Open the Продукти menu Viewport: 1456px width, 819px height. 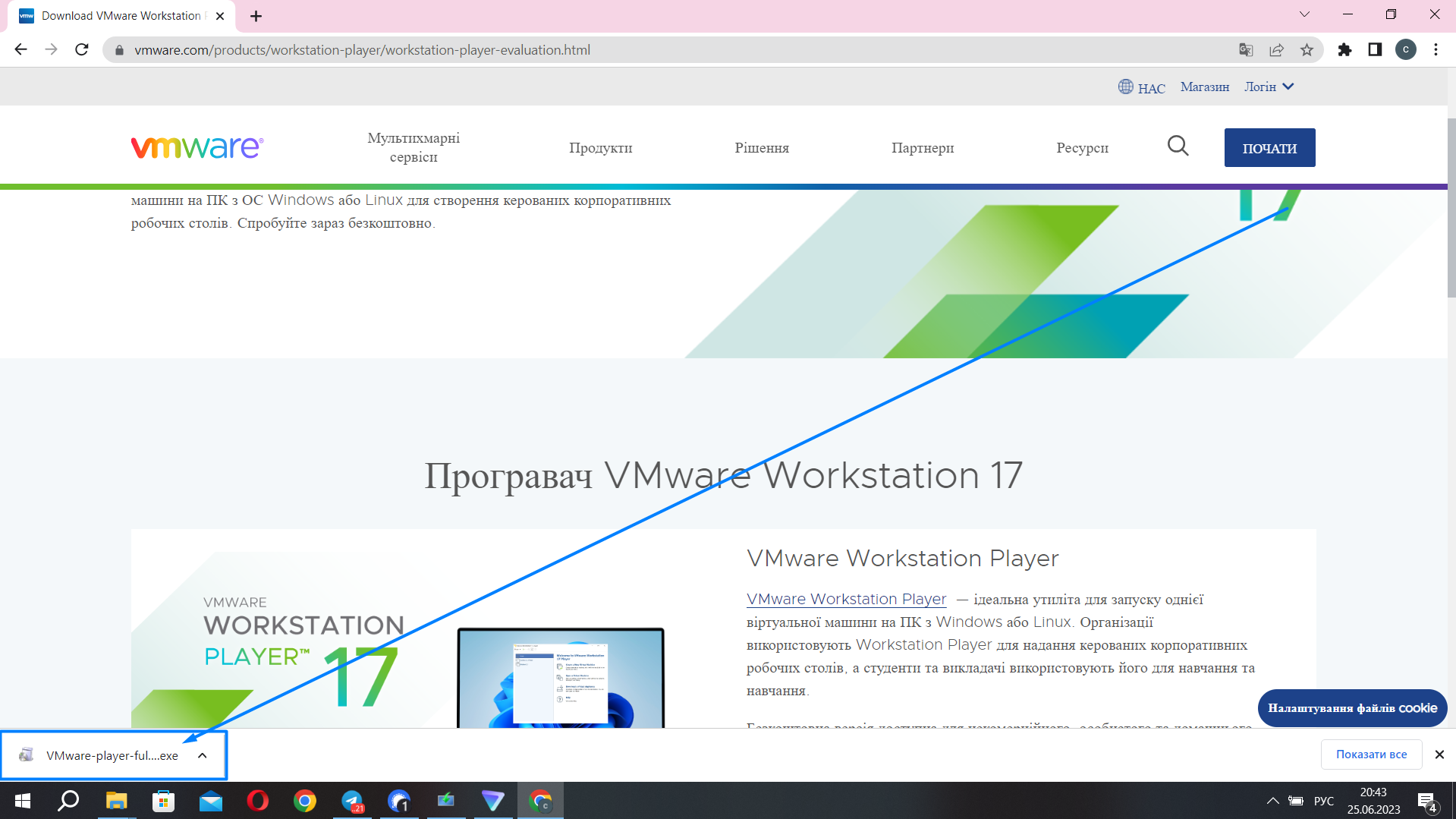pos(600,148)
